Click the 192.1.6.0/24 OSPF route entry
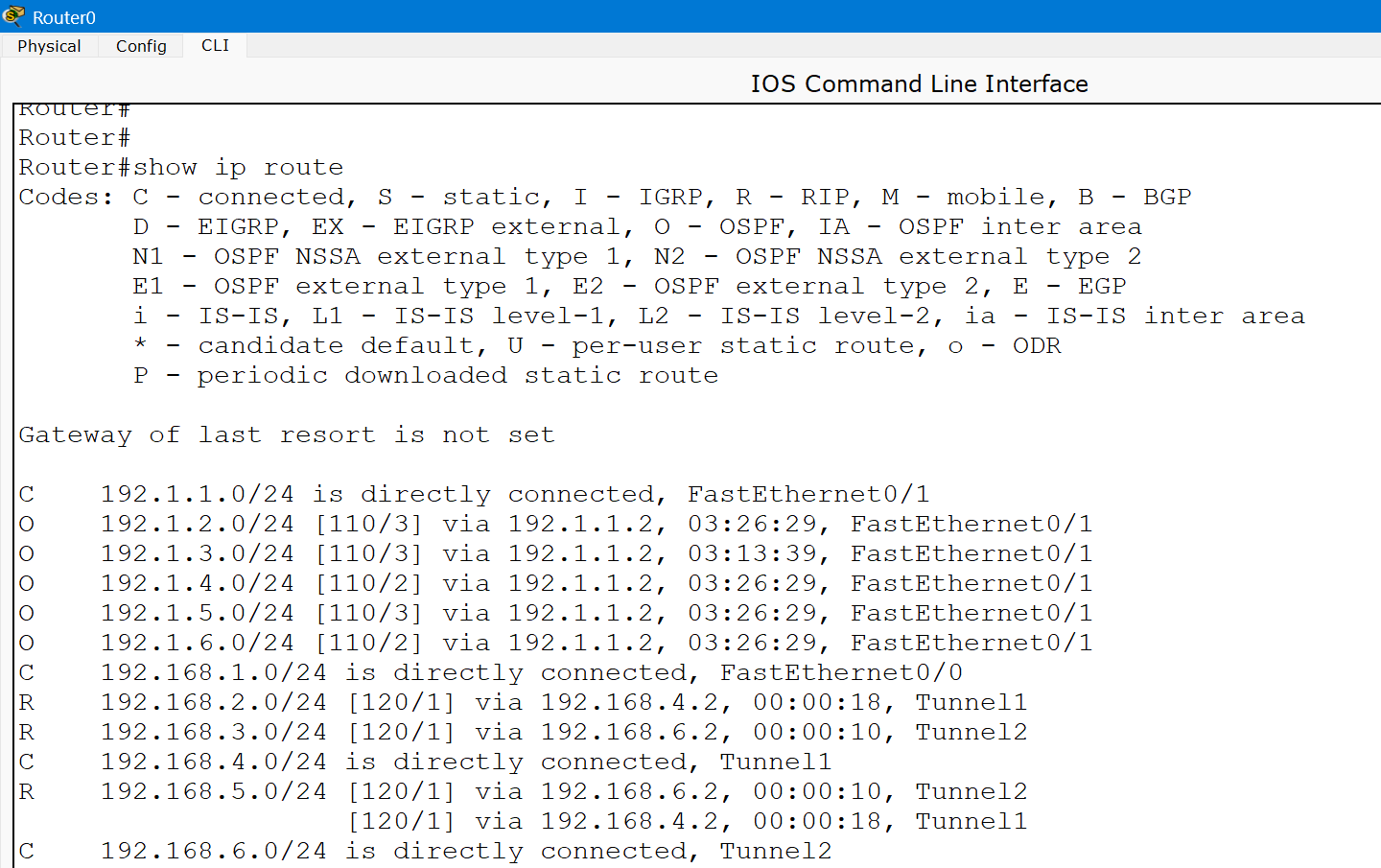This screenshot has width=1381, height=868. pos(556,644)
